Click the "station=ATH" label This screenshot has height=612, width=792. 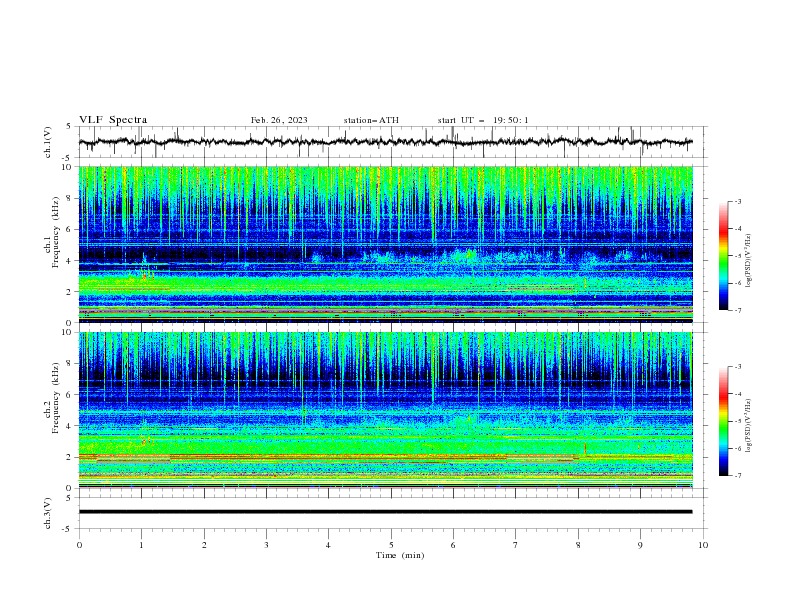pyautogui.click(x=371, y=120)
